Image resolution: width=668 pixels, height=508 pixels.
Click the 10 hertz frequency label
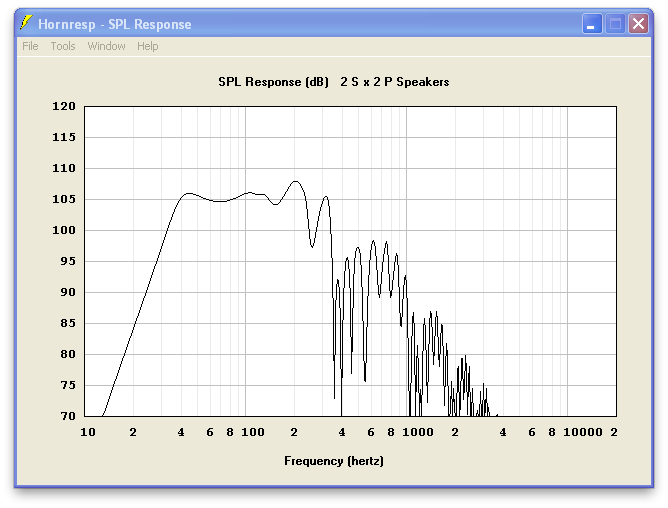88,432
